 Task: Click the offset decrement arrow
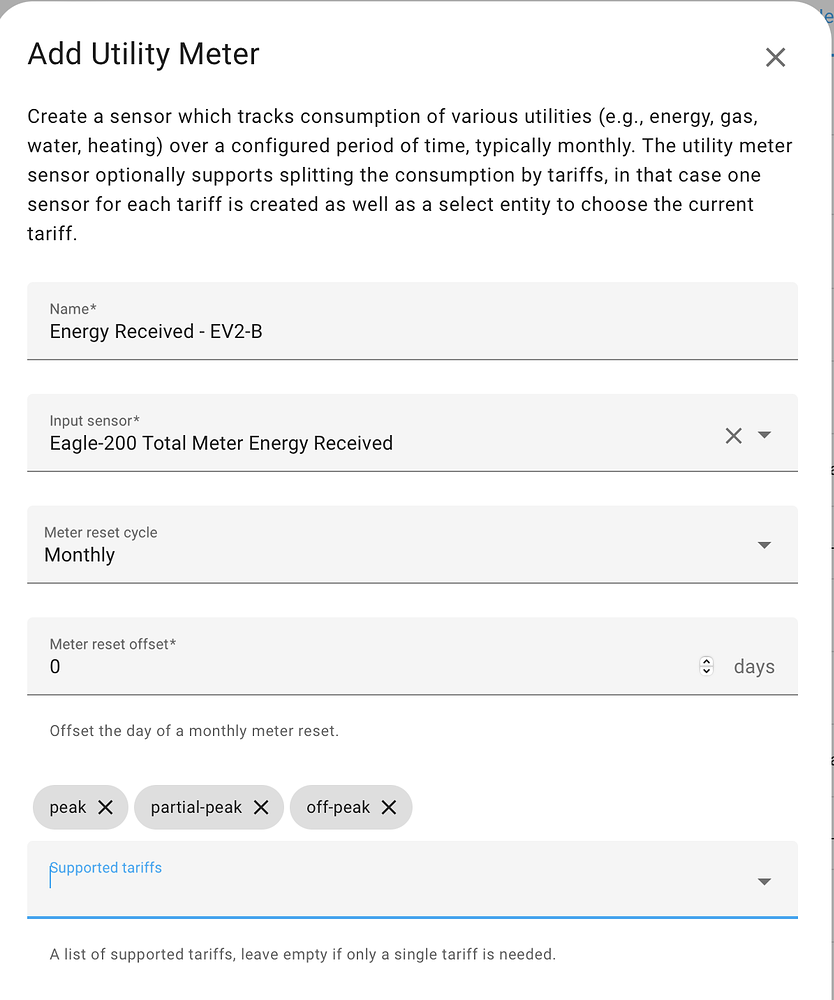[x=706, y=670]
